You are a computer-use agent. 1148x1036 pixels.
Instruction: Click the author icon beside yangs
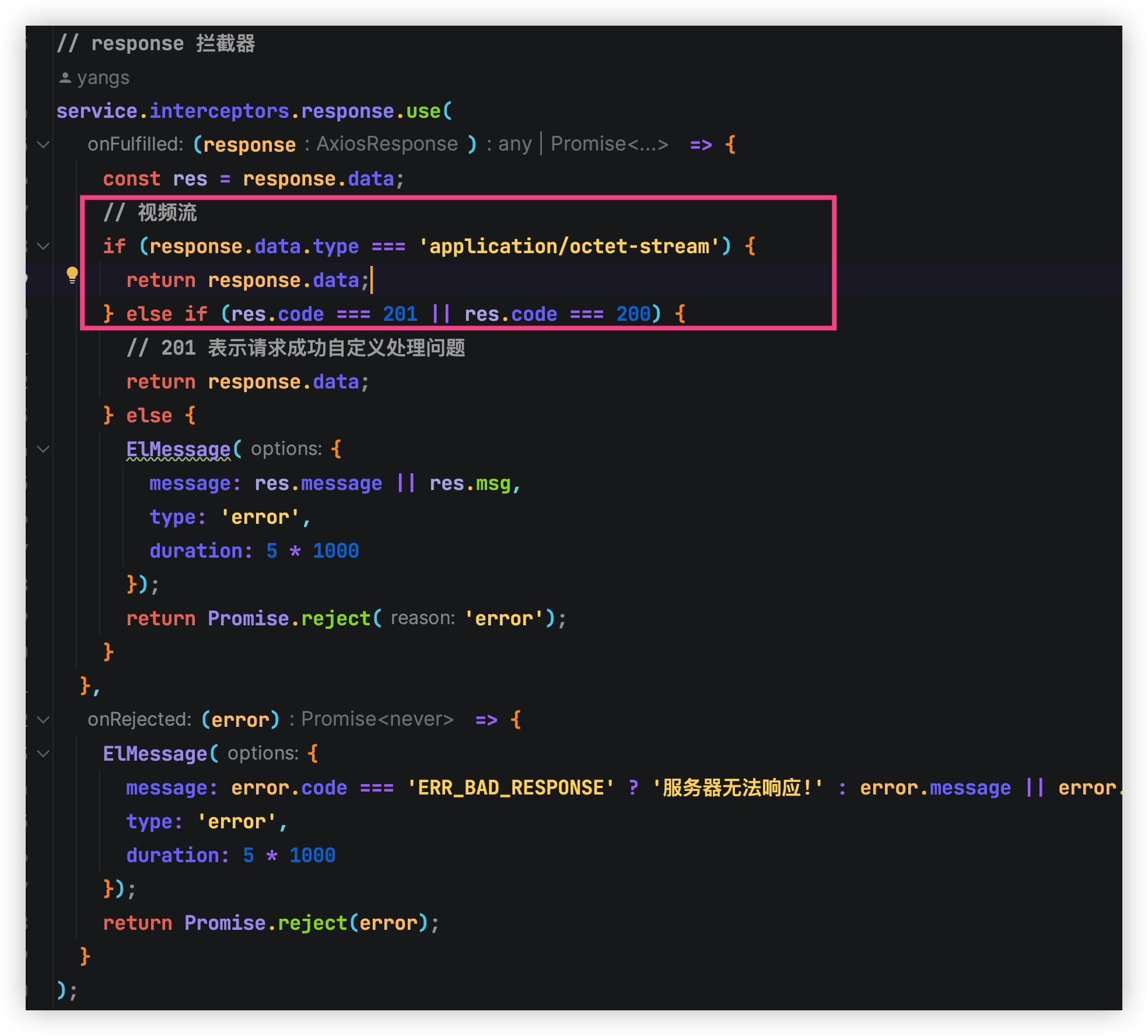(x=65, y=78)
